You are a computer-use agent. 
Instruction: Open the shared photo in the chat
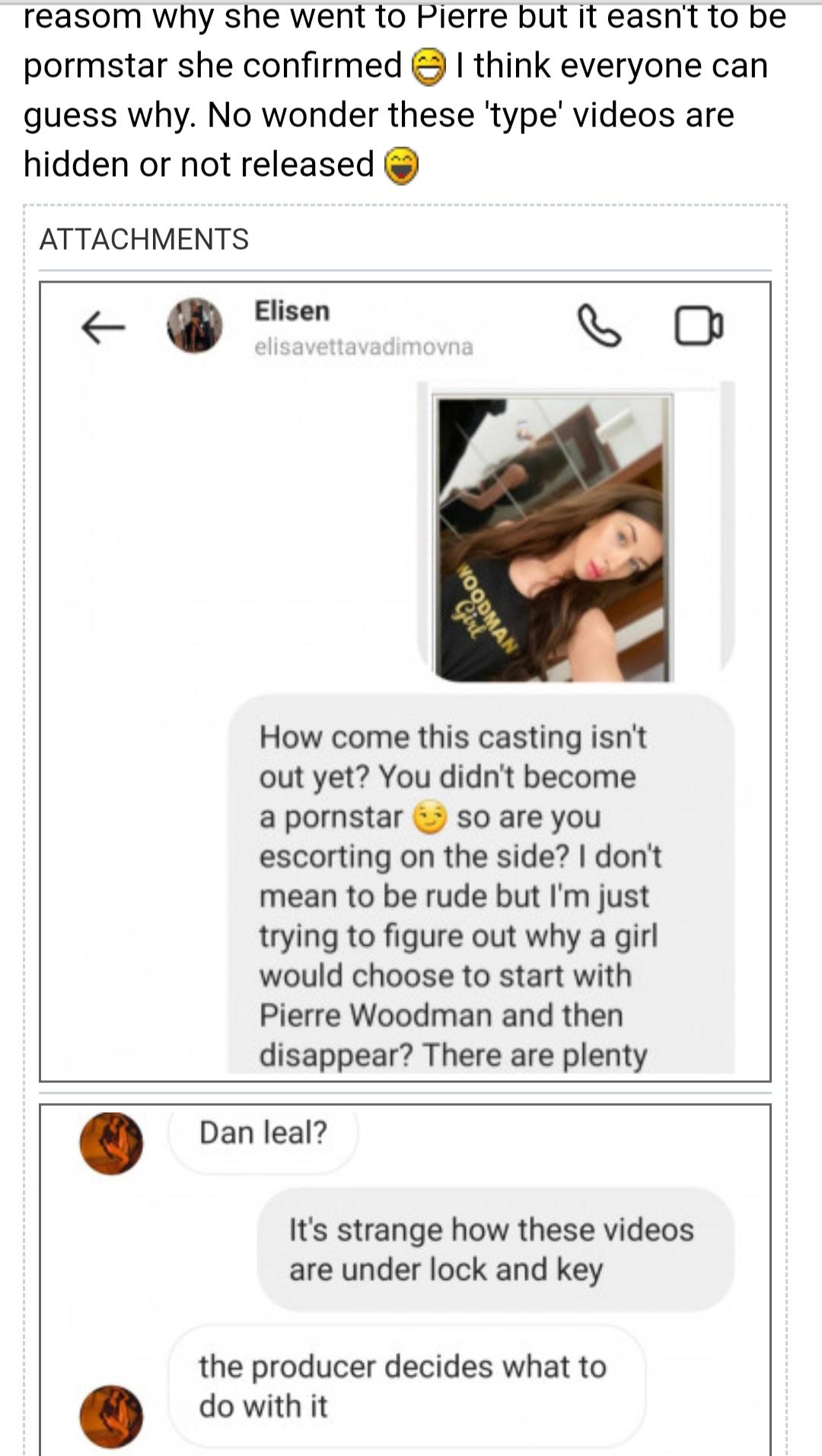pyautogui.click(x=553, y=537)
